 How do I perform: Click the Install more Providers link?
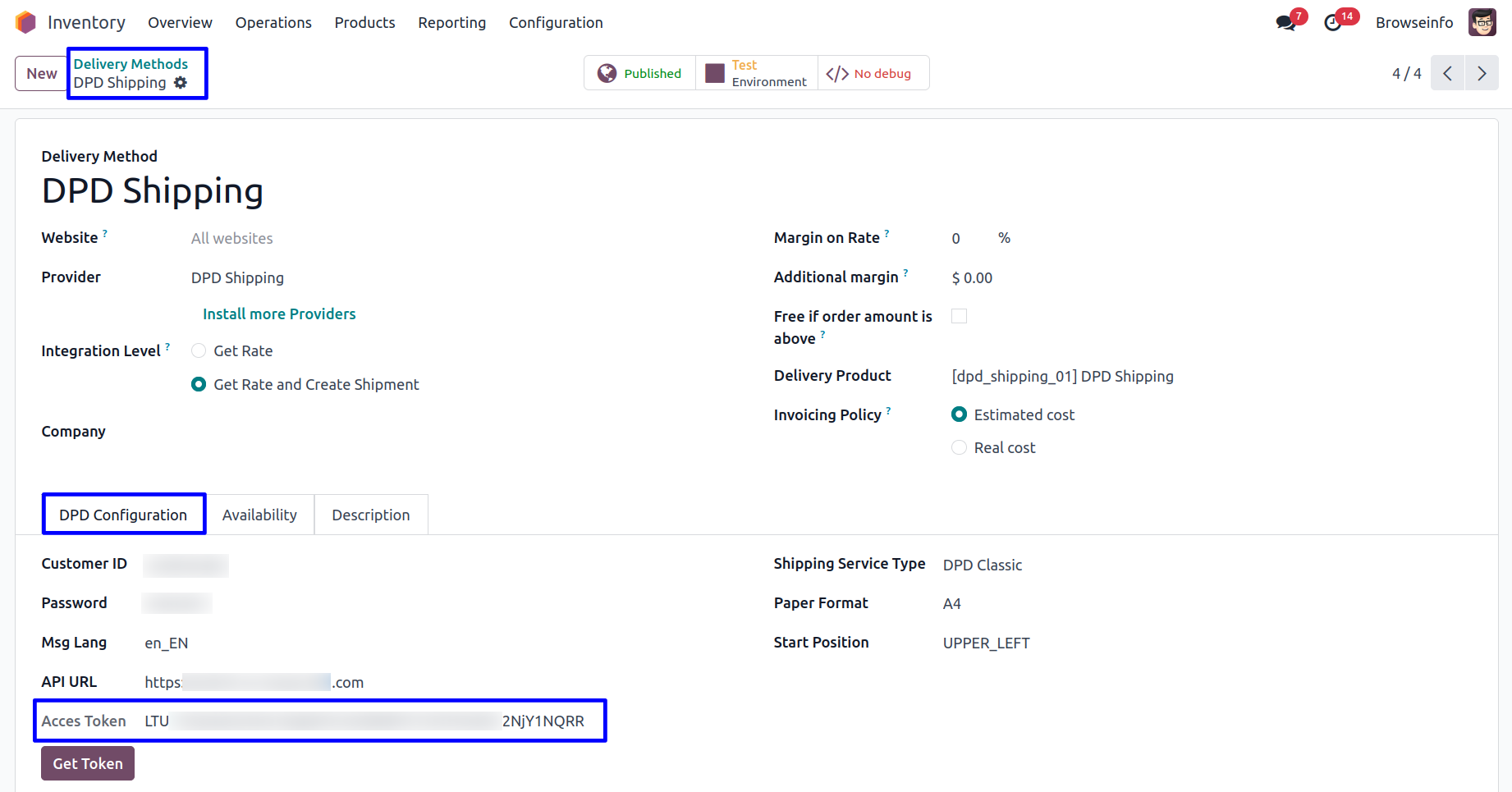(x=279, y=314)
